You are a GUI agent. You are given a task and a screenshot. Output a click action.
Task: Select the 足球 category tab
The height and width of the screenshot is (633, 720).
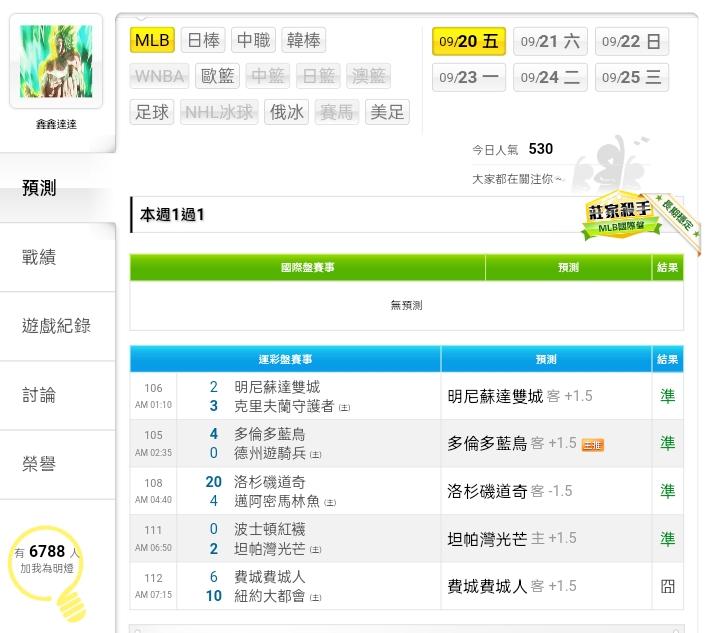pos(152,112)
